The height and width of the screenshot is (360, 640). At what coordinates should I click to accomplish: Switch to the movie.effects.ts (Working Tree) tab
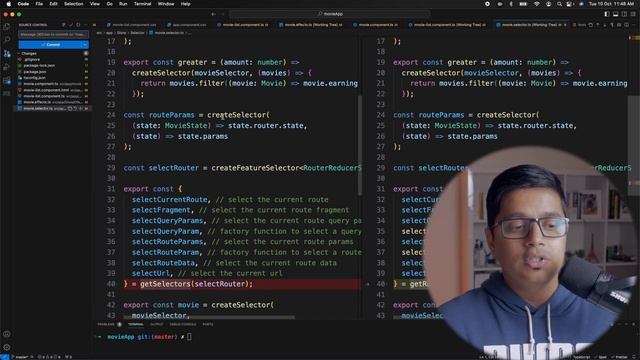312,25
